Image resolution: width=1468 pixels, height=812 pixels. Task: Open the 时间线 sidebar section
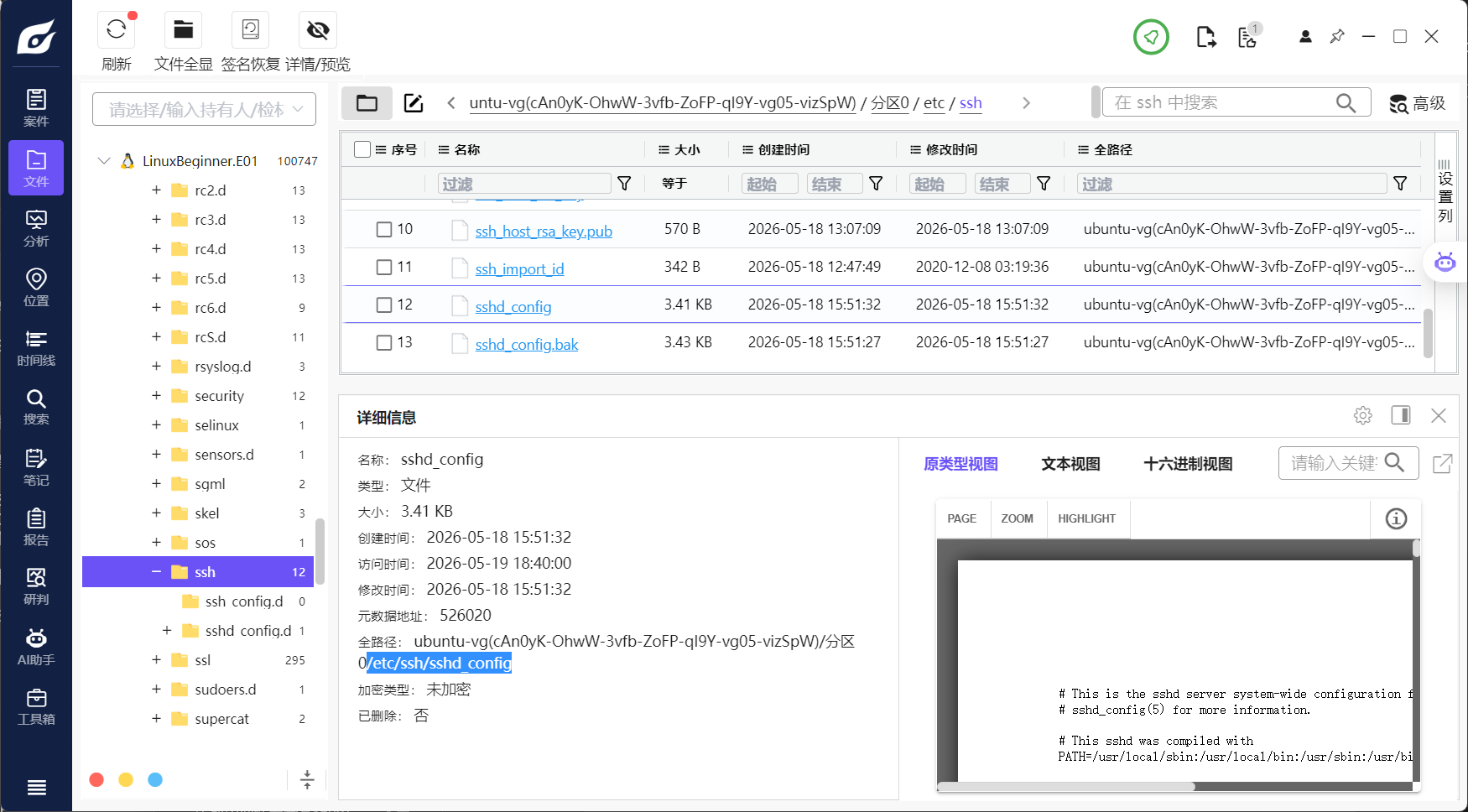tap(36, 347)
